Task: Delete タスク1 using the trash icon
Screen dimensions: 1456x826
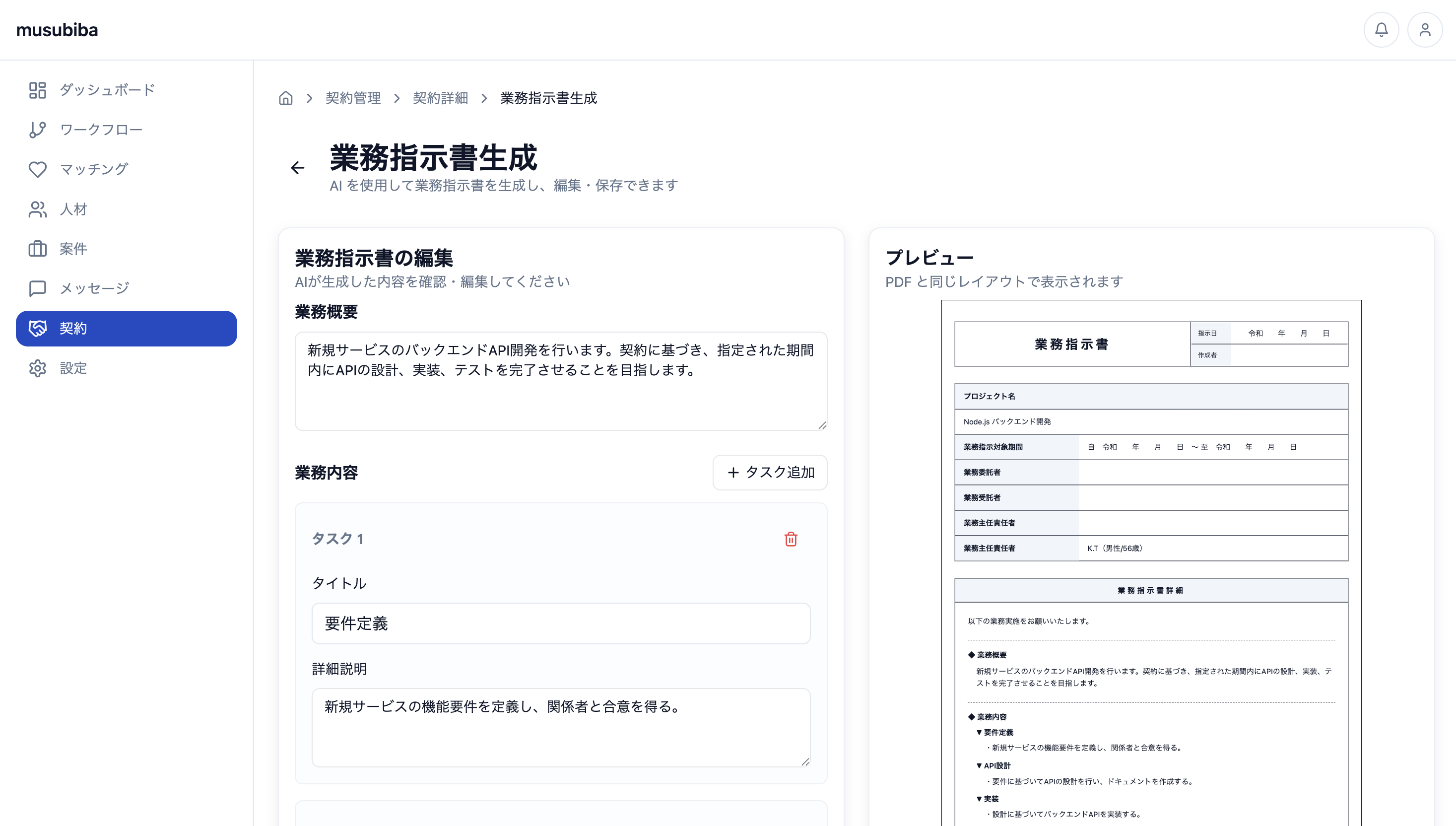Action: pyautogui.click(x=791, y=540)
